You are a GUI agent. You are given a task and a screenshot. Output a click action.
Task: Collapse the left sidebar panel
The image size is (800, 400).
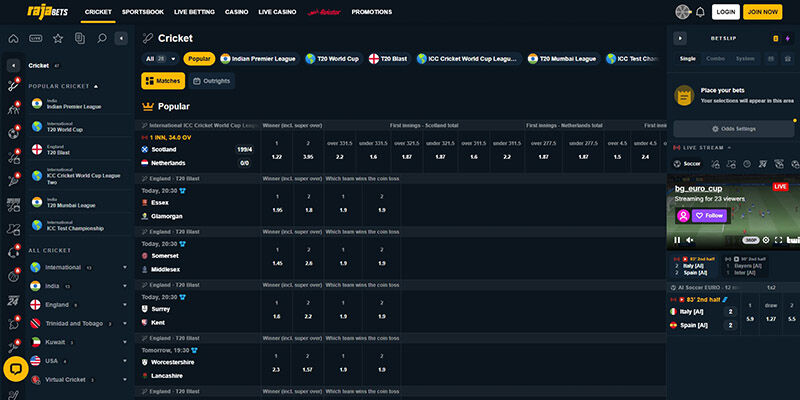[x=121, y=38]
